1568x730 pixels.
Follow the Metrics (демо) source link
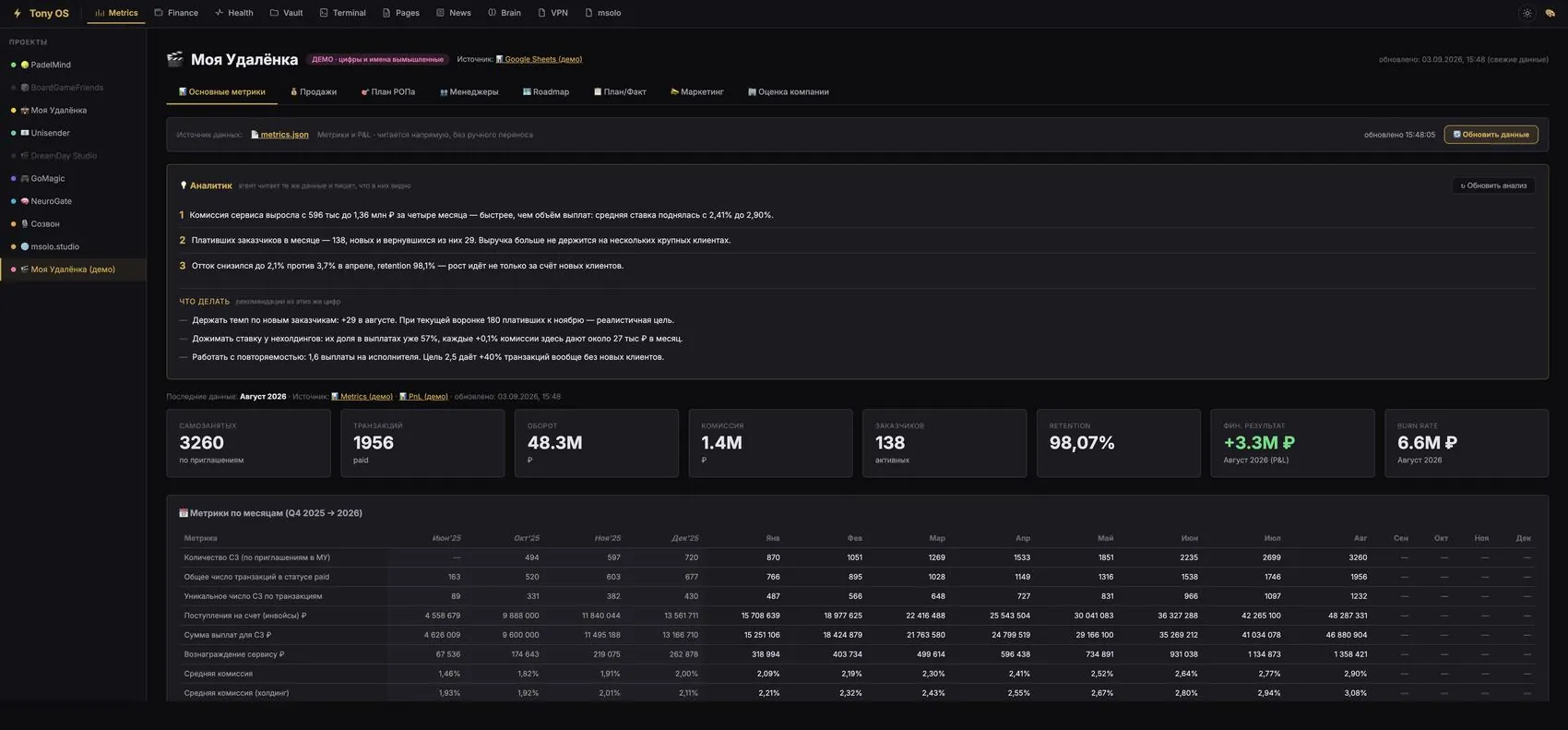(x=362, y=397)
